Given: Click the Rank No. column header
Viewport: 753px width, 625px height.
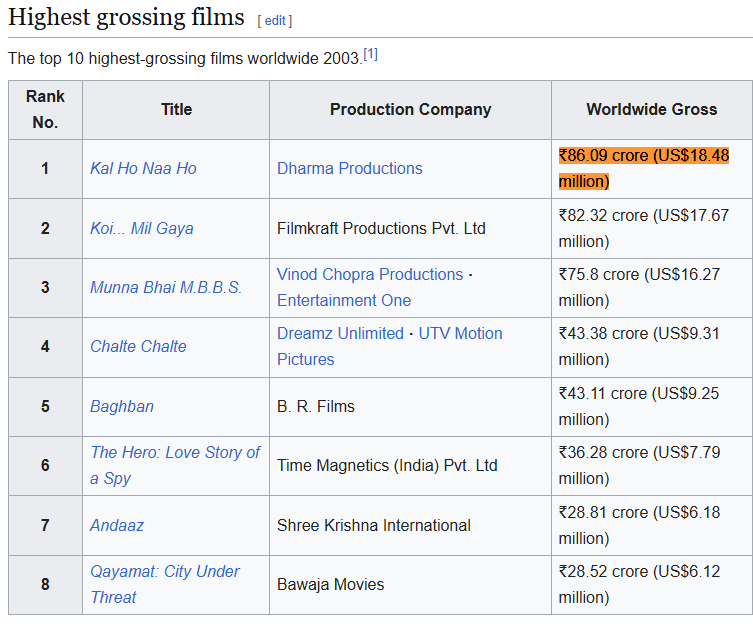Looking at the screenshot, I should [x=45, y=110].
